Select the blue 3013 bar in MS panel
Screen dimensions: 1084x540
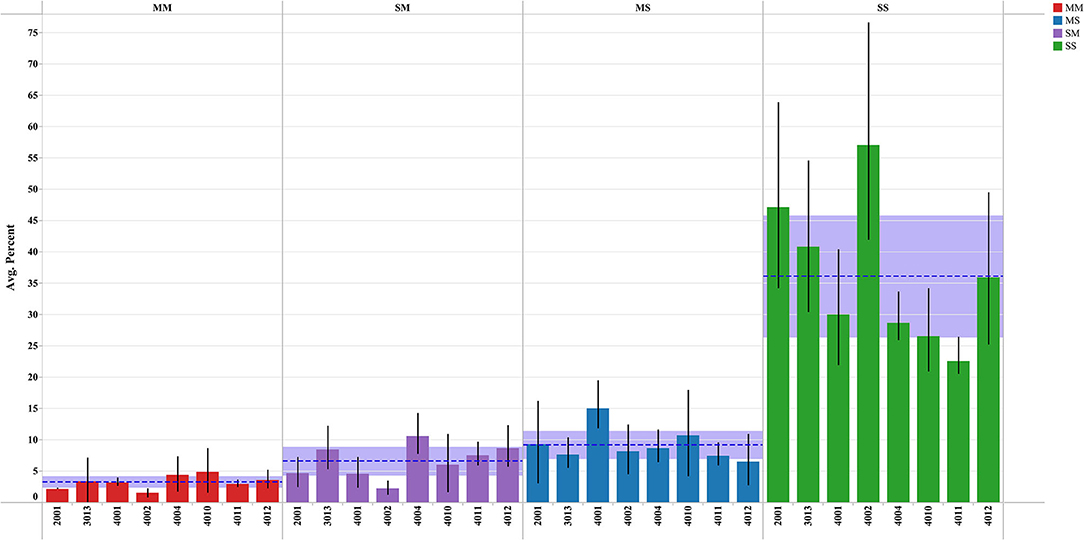coord(568,478)
